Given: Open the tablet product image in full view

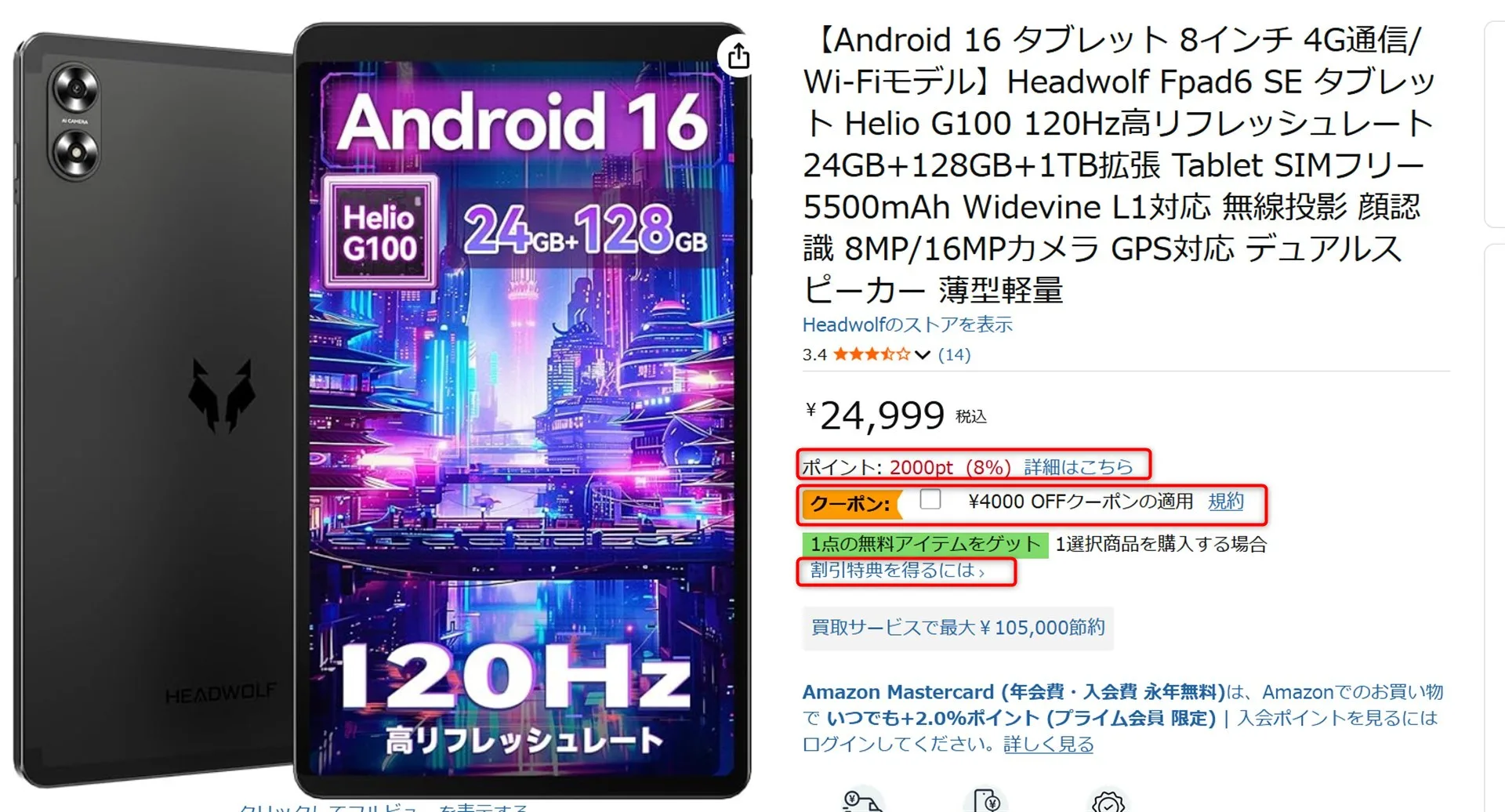Looking at the screenshot, I should tap(382, 408).
